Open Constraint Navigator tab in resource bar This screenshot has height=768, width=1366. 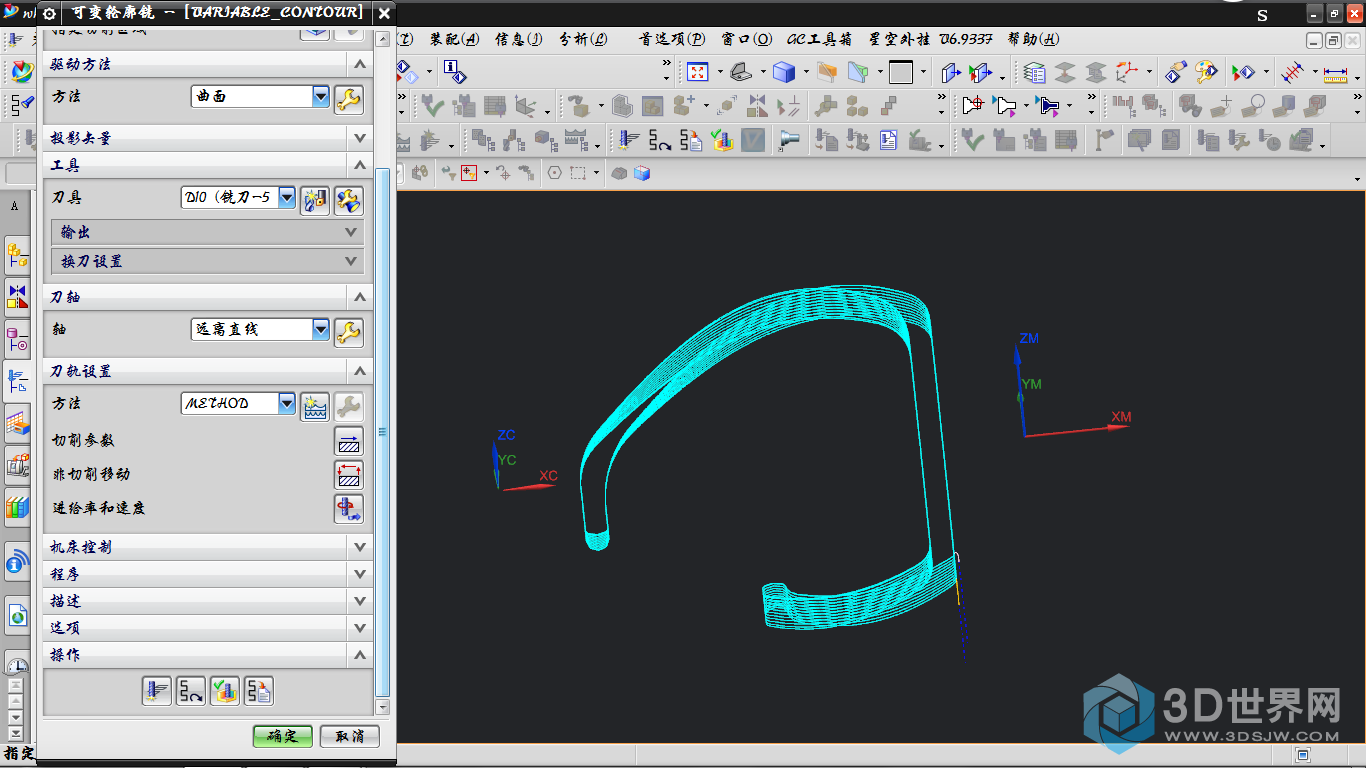coord(17,297)
